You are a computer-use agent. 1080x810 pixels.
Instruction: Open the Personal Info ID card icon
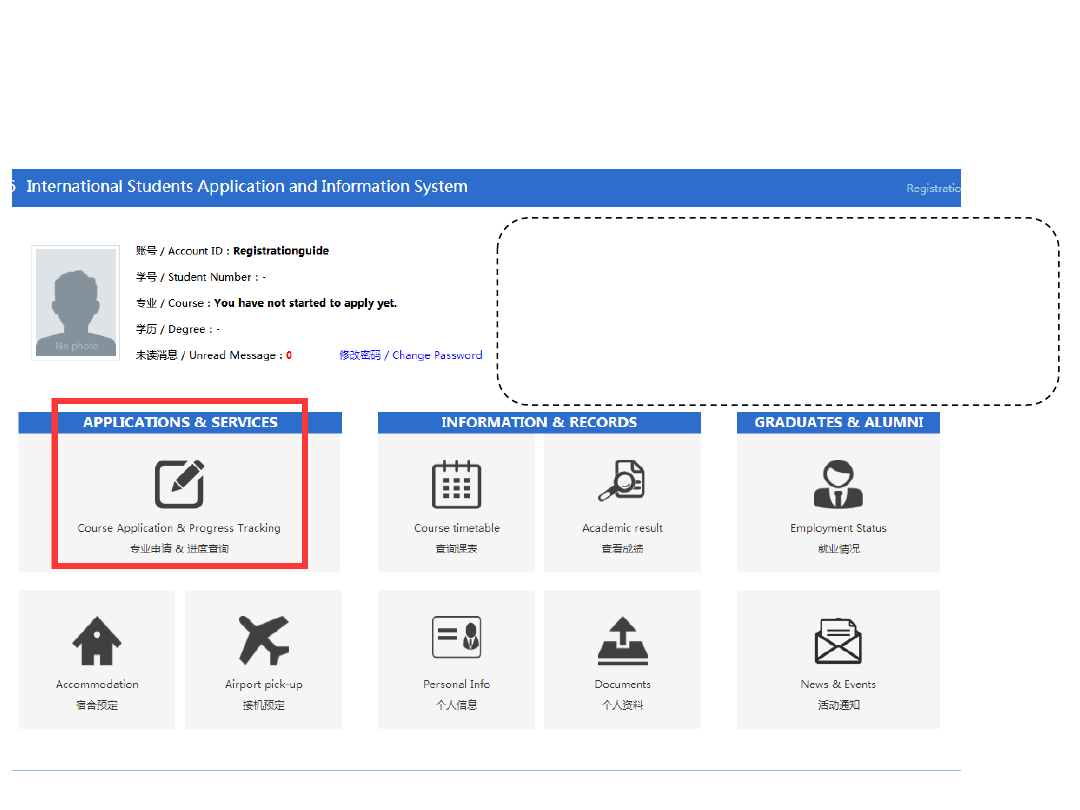click(456, 637)
